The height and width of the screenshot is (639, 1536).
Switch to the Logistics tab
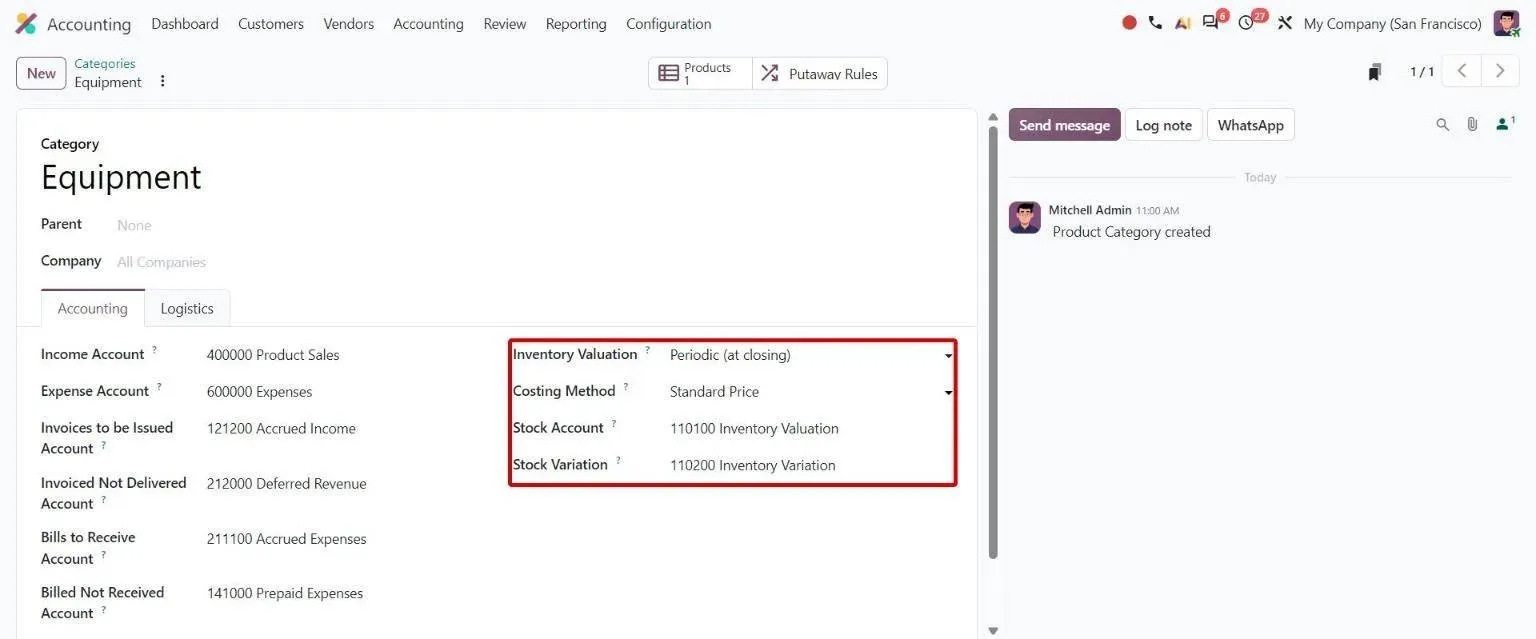[x=187, y=308]
